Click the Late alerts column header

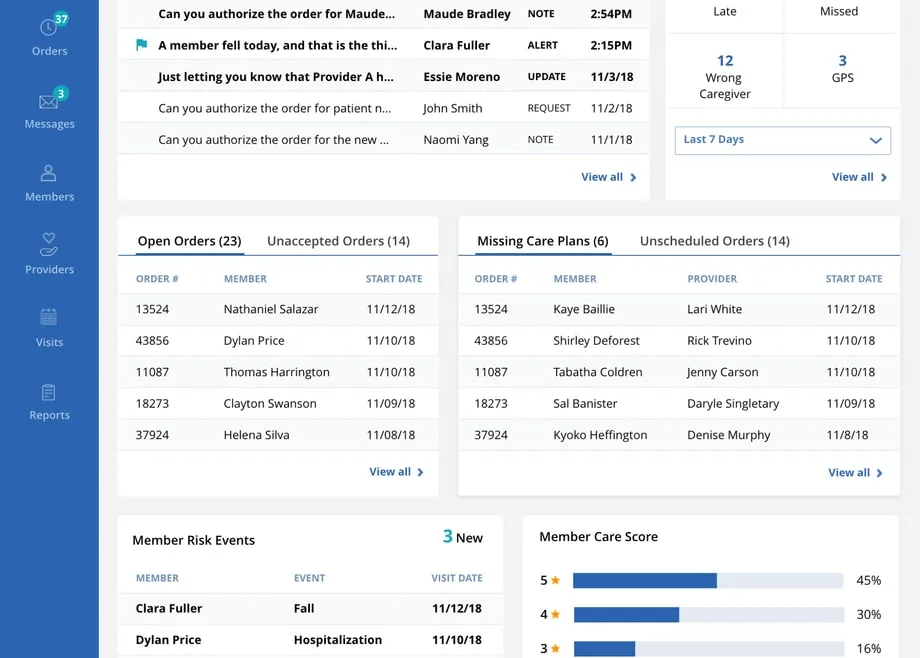point(725,11)
